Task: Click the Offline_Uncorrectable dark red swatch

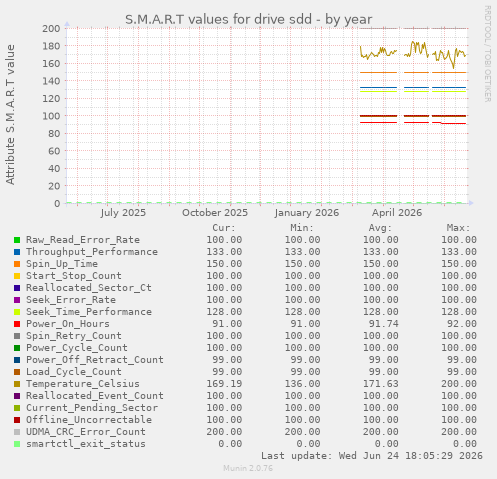Action: coord(17,420)
